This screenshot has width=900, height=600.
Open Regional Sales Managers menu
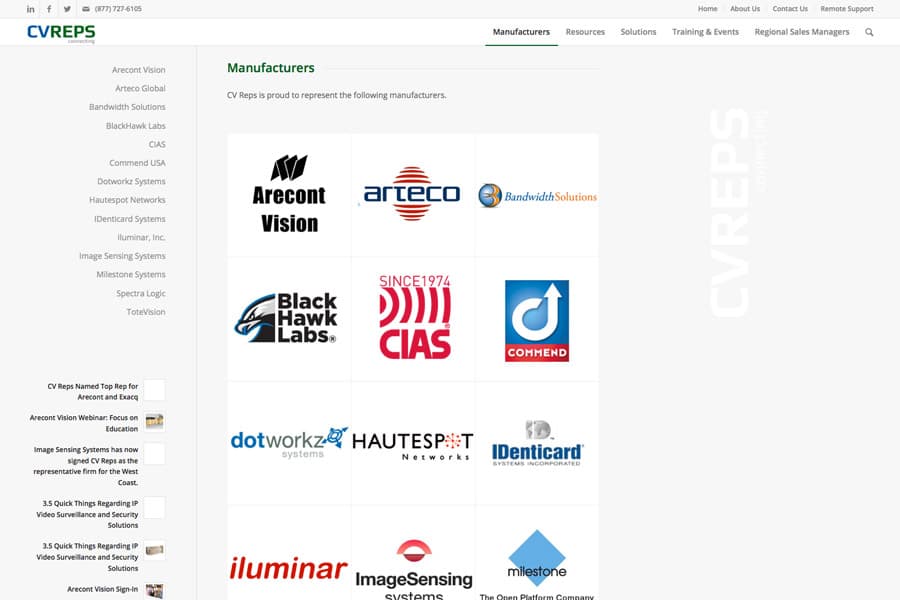point(802,32)
